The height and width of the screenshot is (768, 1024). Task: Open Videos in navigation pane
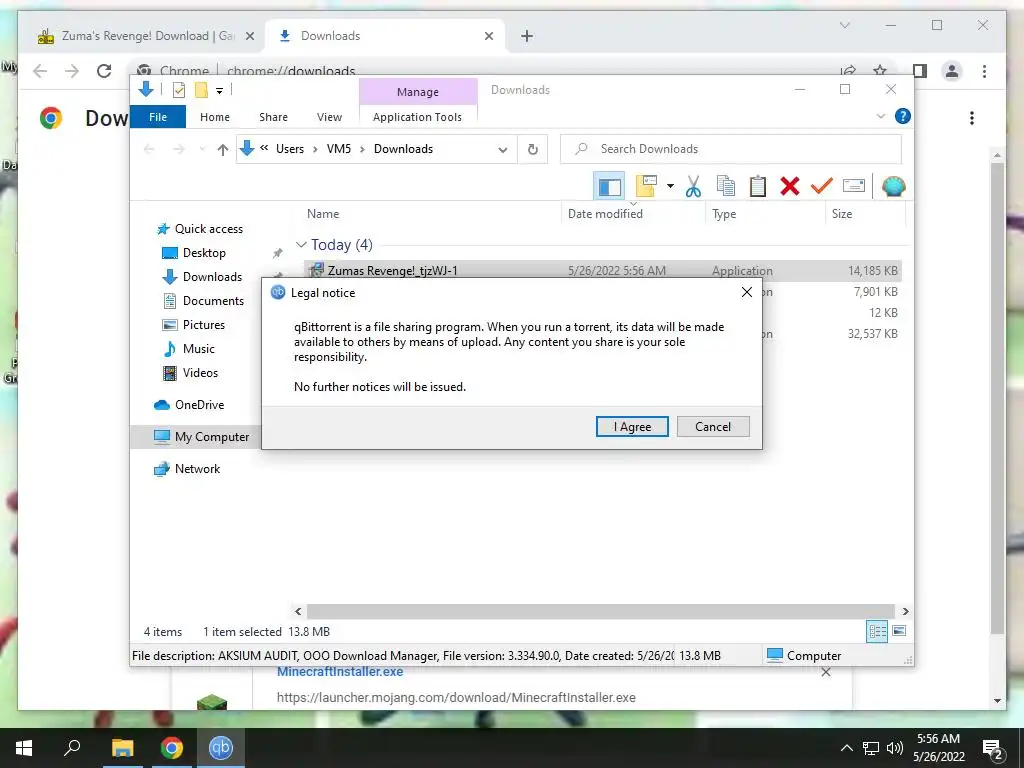[x=200, y=373]
